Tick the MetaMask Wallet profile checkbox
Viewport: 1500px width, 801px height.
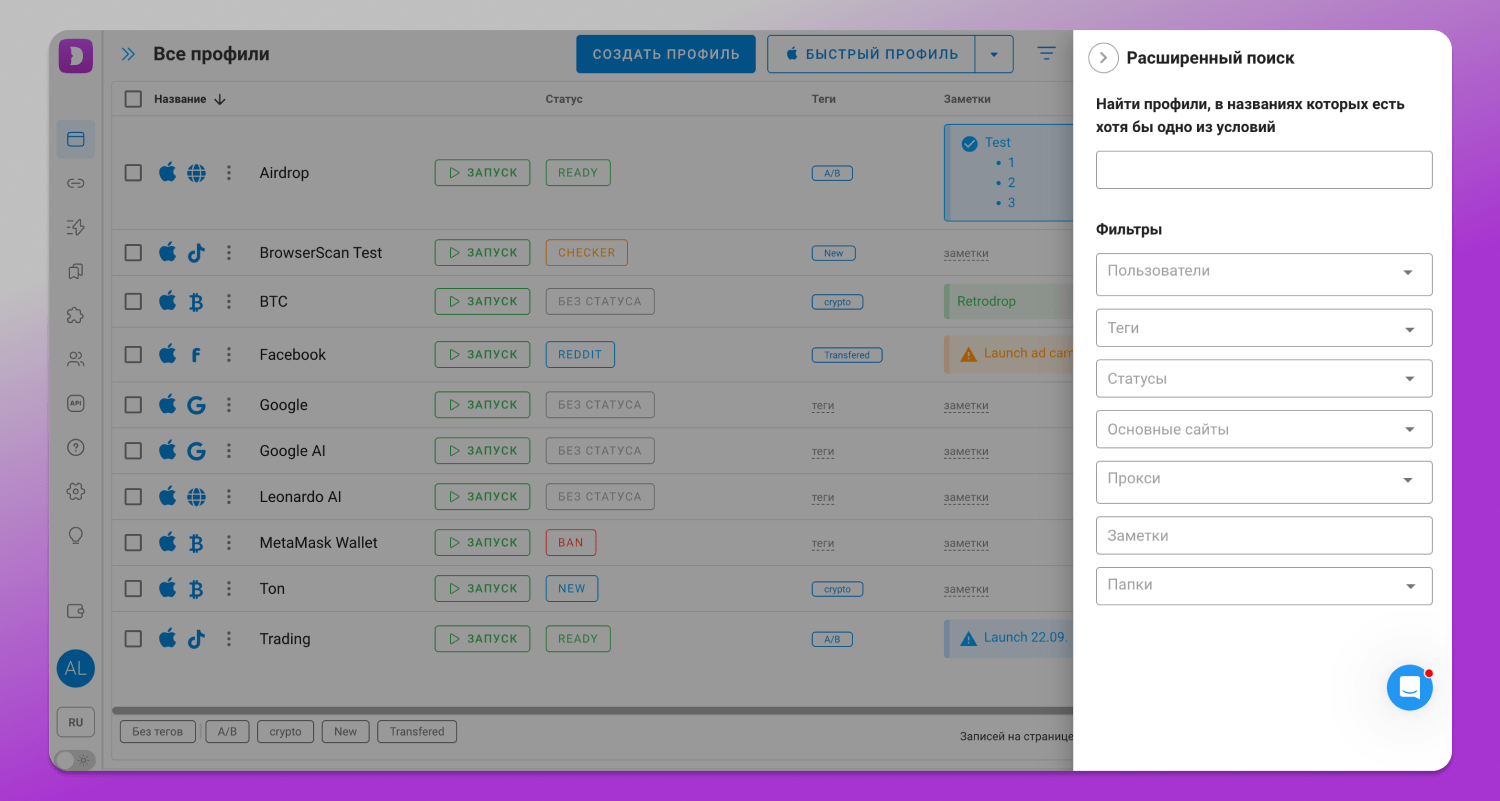pyautogui.click(x=133, y=543)
